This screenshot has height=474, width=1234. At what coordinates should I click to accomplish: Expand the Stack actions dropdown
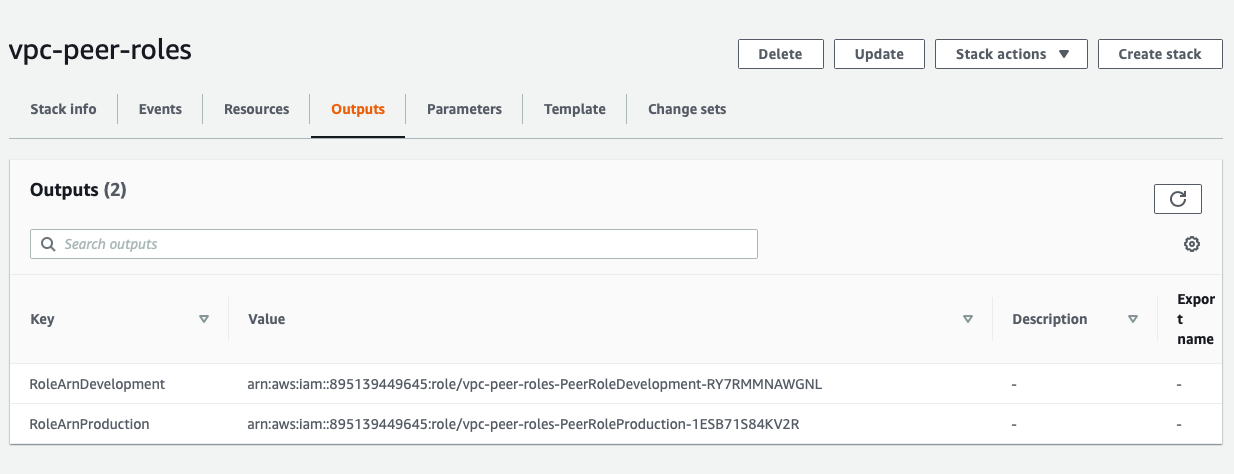point(1010,54)
